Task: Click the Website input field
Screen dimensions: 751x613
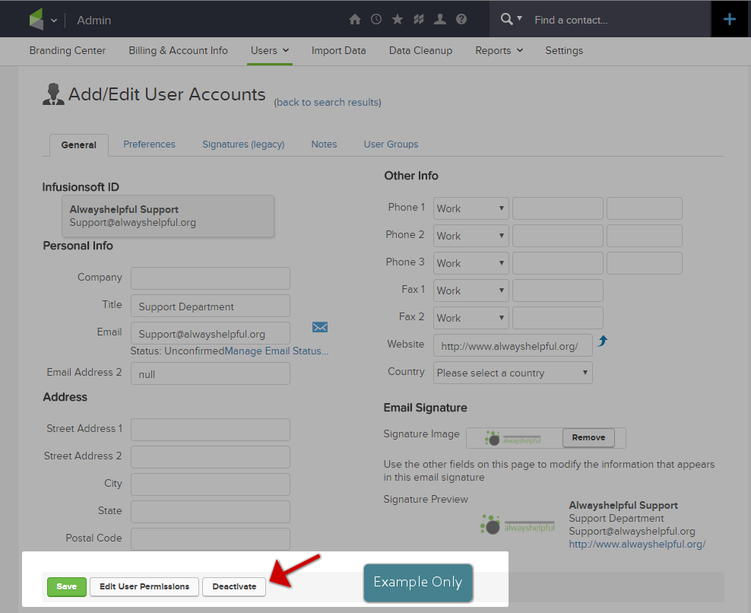Action: (512, 345)
